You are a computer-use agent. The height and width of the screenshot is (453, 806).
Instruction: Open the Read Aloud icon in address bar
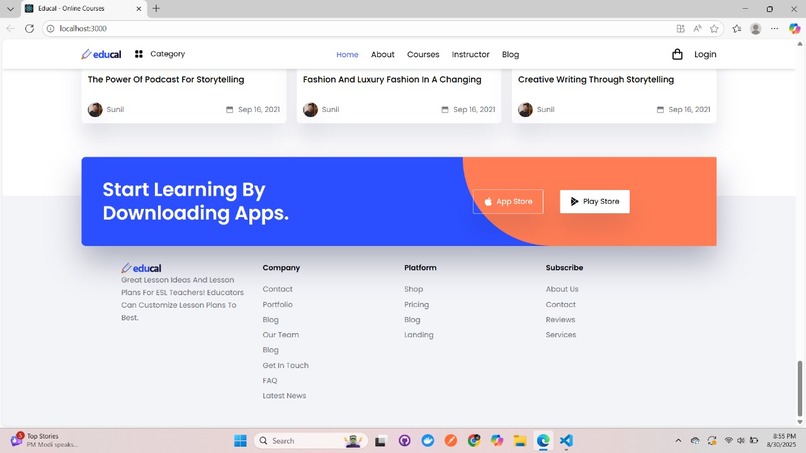tap(697, 29)
